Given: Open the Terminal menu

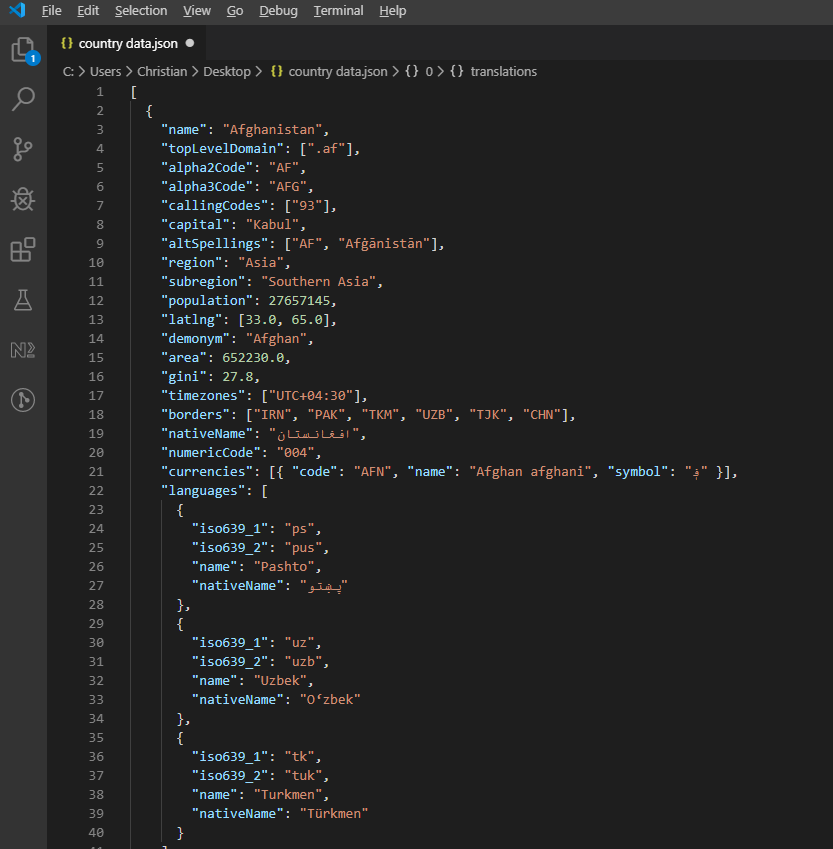Looking at the screenshot, I should (339, 11).
